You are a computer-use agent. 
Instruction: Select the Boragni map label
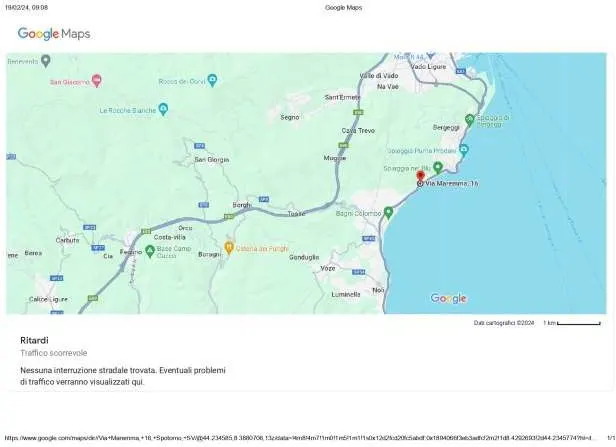point(209,255)
